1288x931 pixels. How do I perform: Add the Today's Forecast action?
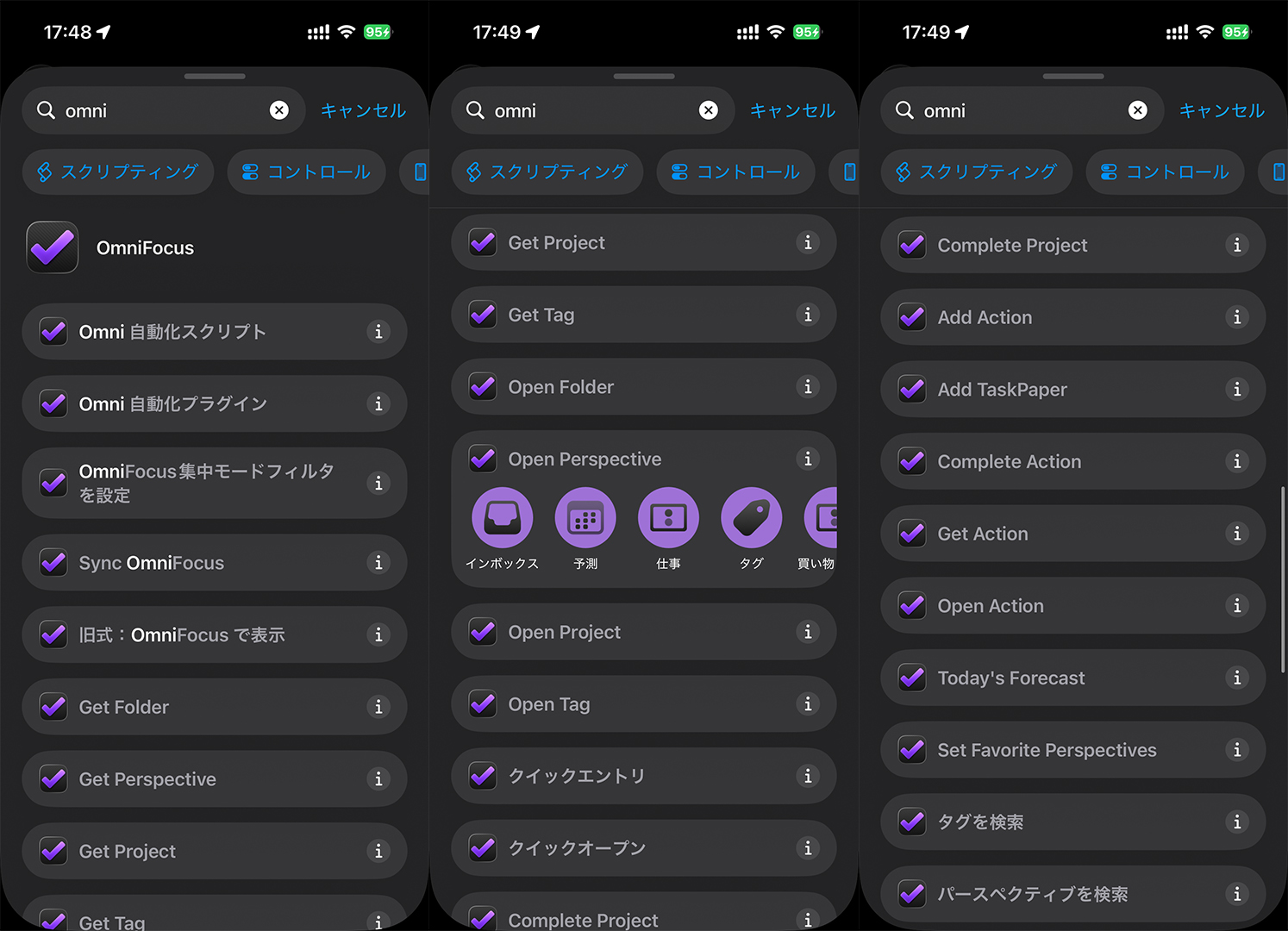click(x=1073, y=678)
